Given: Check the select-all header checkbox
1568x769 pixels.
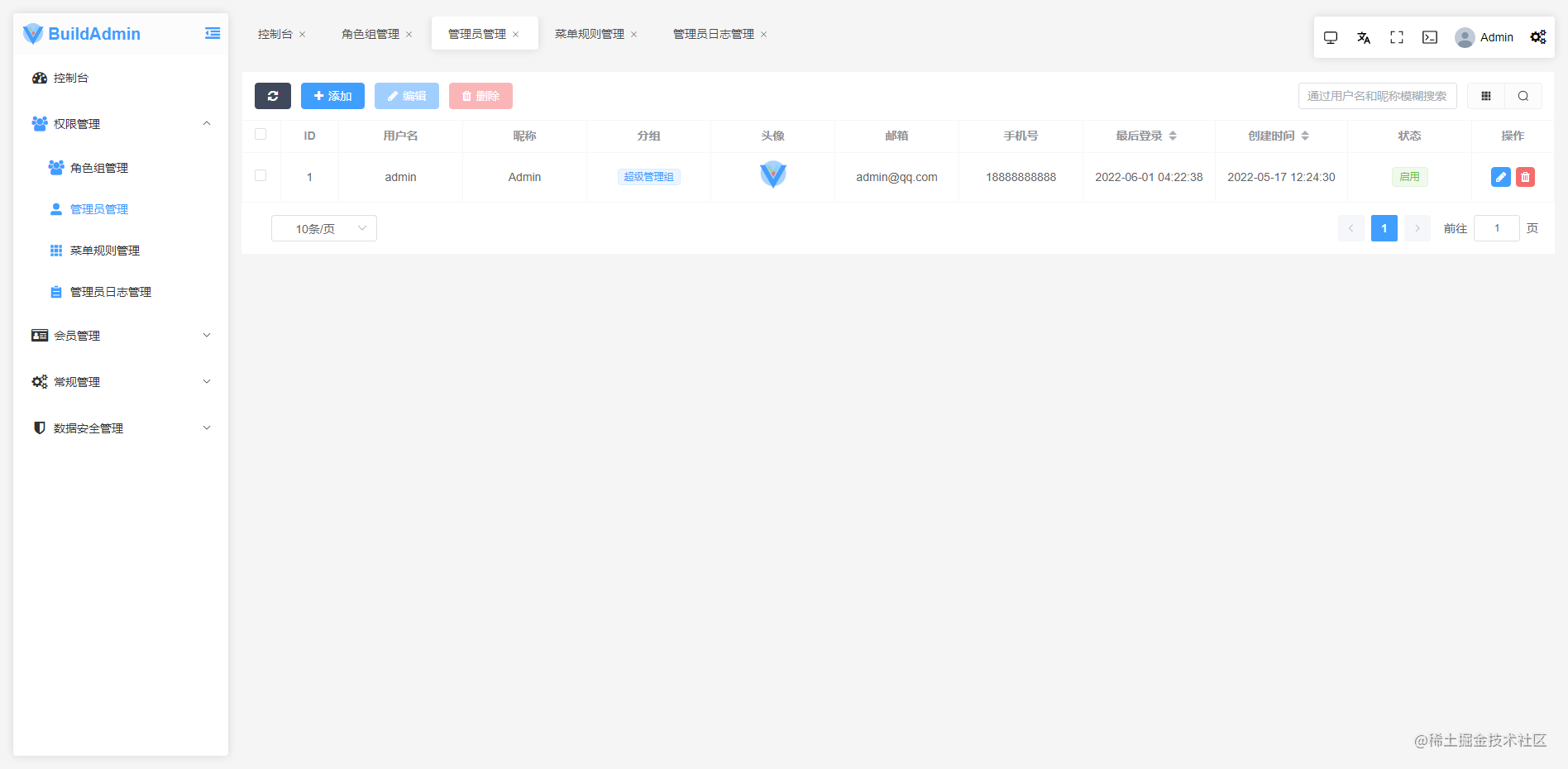Looking at the screenshot, I should point(261,134).
